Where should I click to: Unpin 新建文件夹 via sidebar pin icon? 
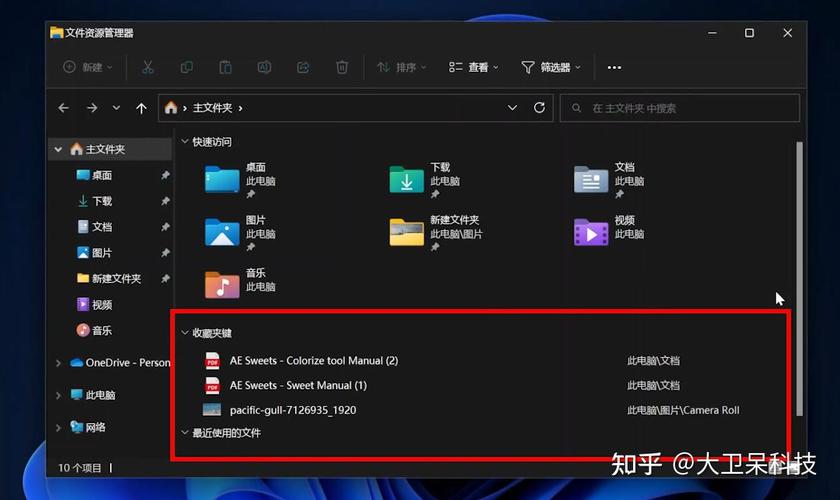point(165,279)
